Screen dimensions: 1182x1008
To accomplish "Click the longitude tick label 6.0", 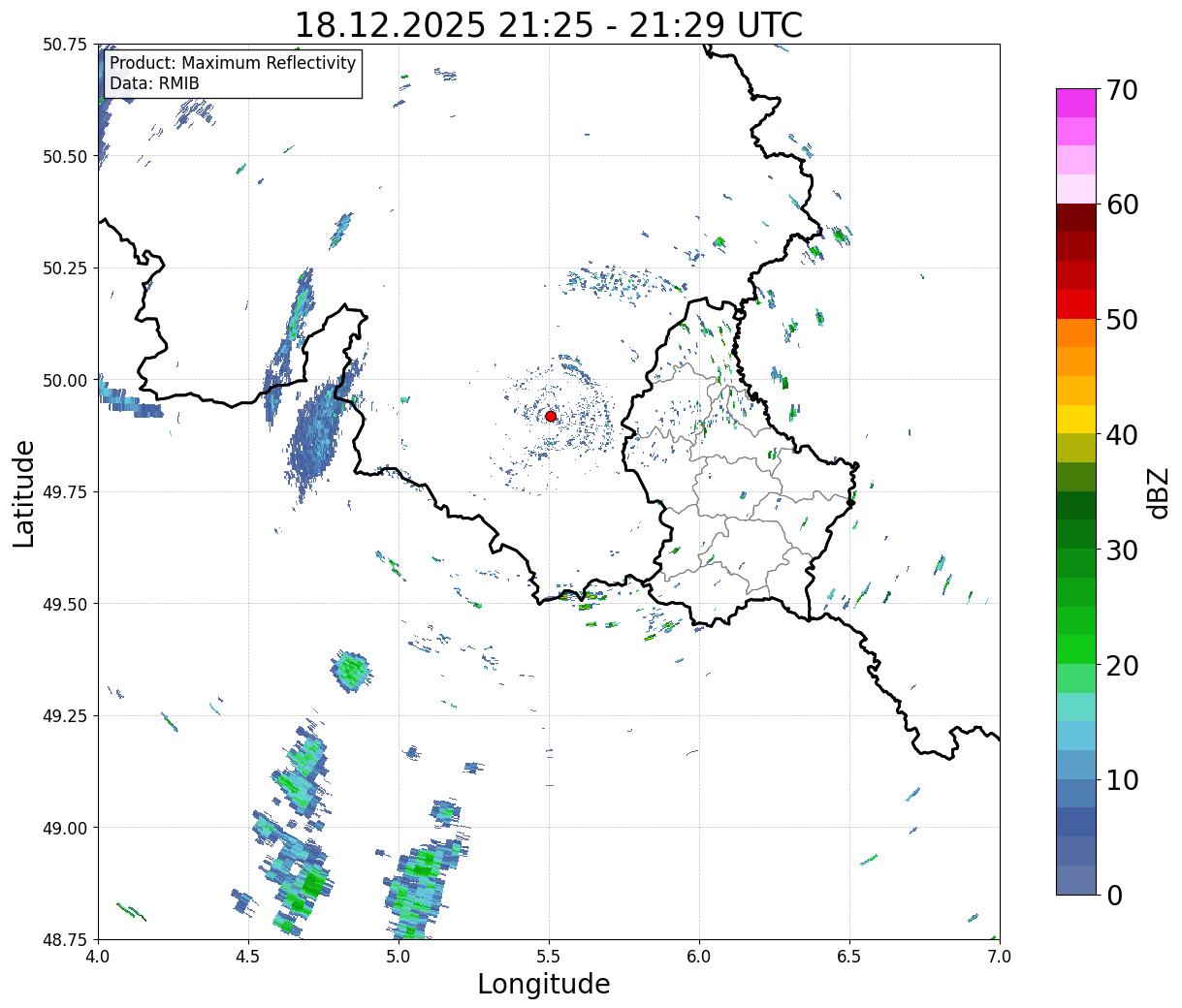I will (x=699, y=956).
